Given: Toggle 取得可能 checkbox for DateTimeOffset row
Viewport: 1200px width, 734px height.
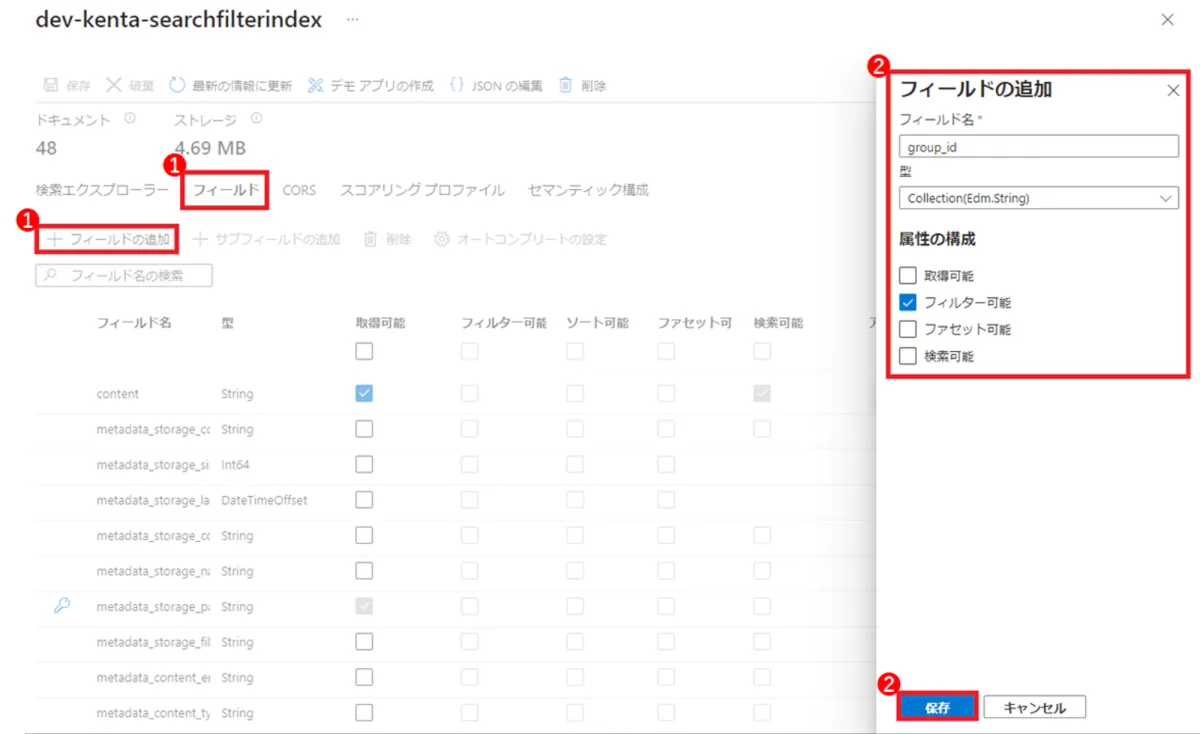Looking at the screenshot, I should [364, 500].
